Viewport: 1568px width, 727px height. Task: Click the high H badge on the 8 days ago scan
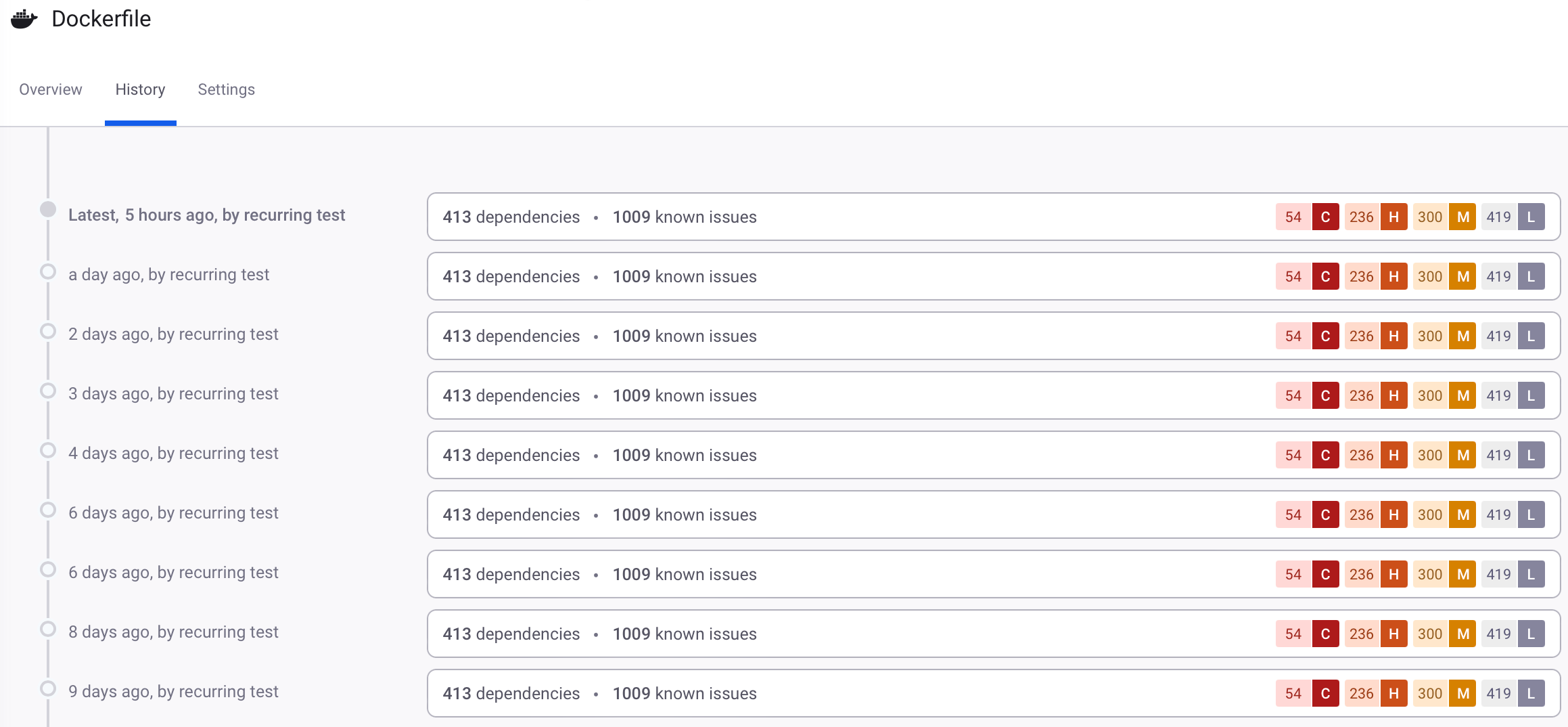click(1395, 634)
